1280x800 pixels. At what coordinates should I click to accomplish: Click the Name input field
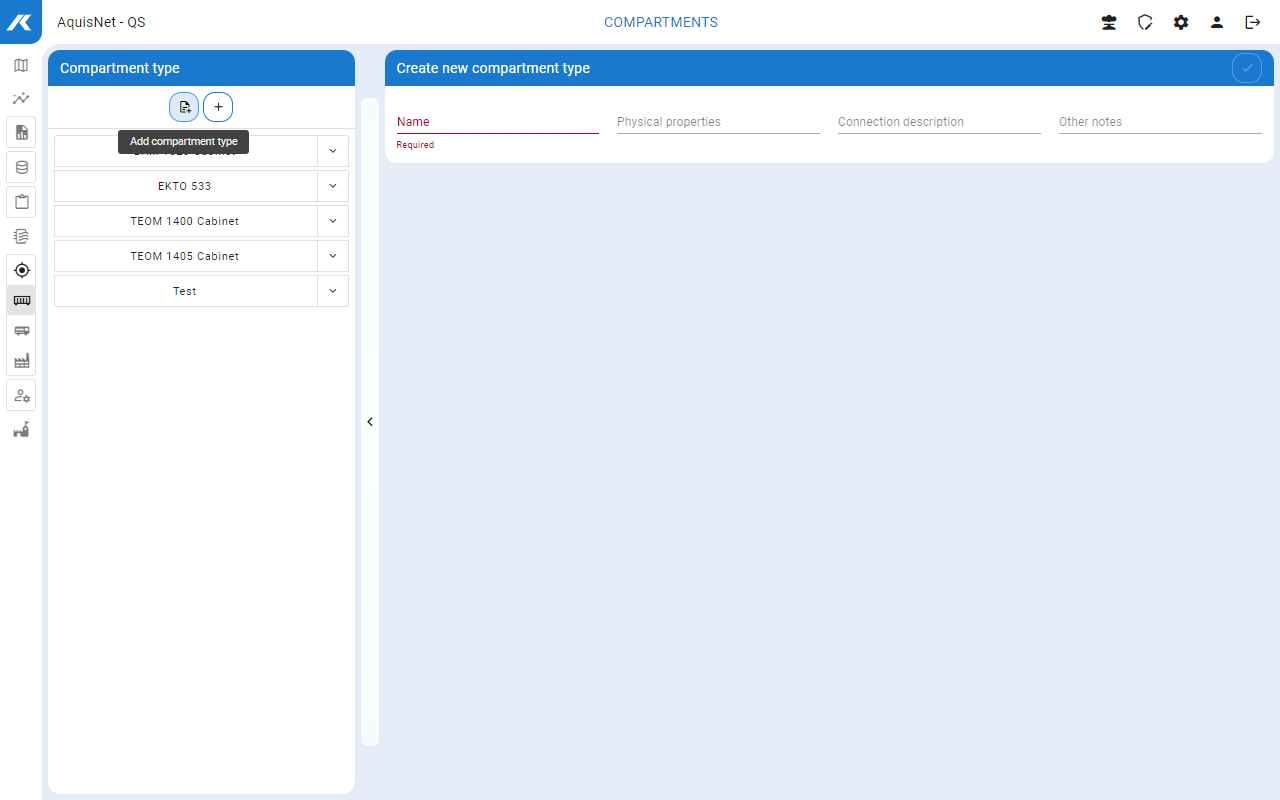pyautogui.click(x=497, y=122)
